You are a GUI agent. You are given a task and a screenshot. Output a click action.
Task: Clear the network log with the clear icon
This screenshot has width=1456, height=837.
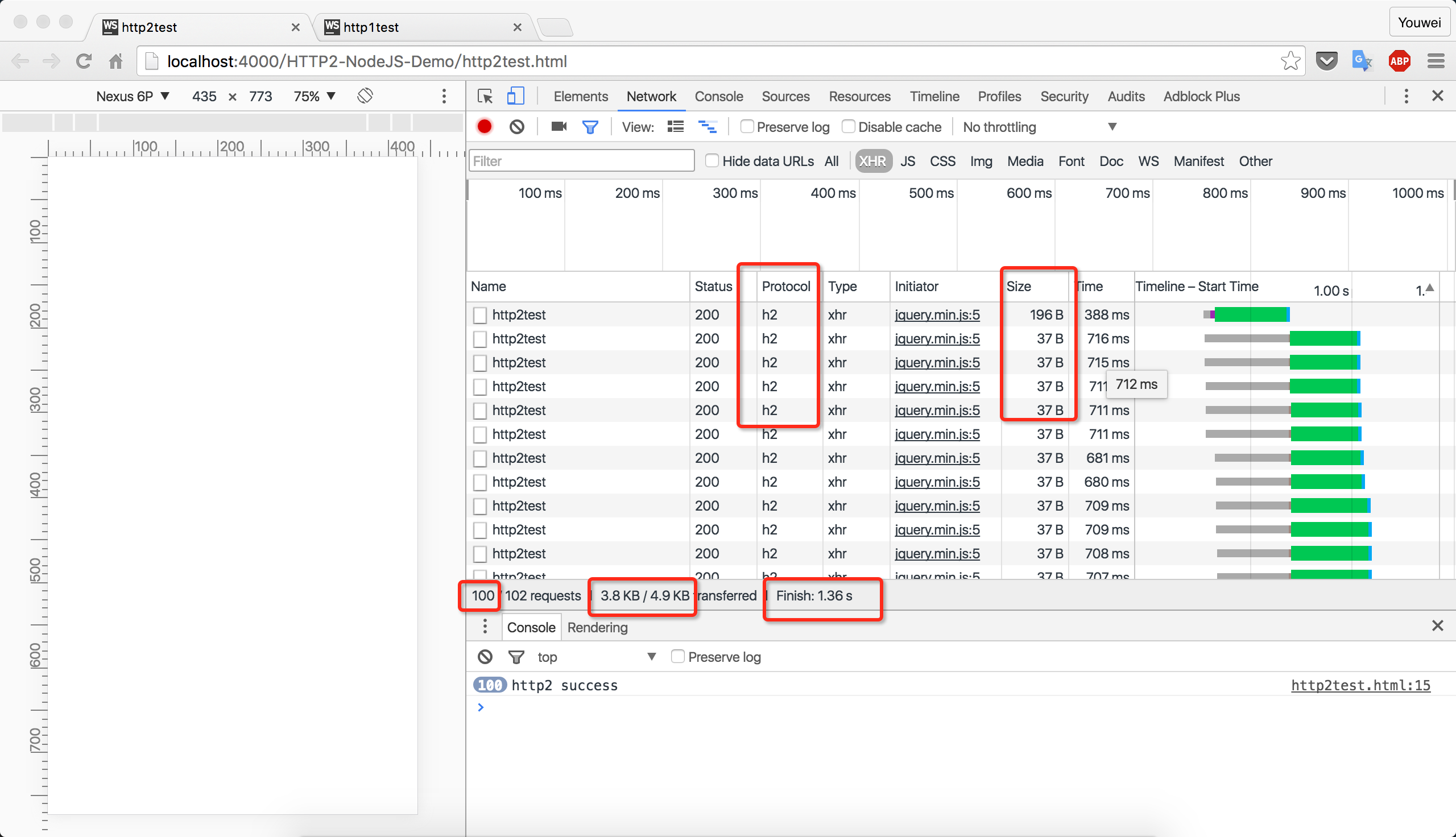pyautogui.click(x=517, y=126)
